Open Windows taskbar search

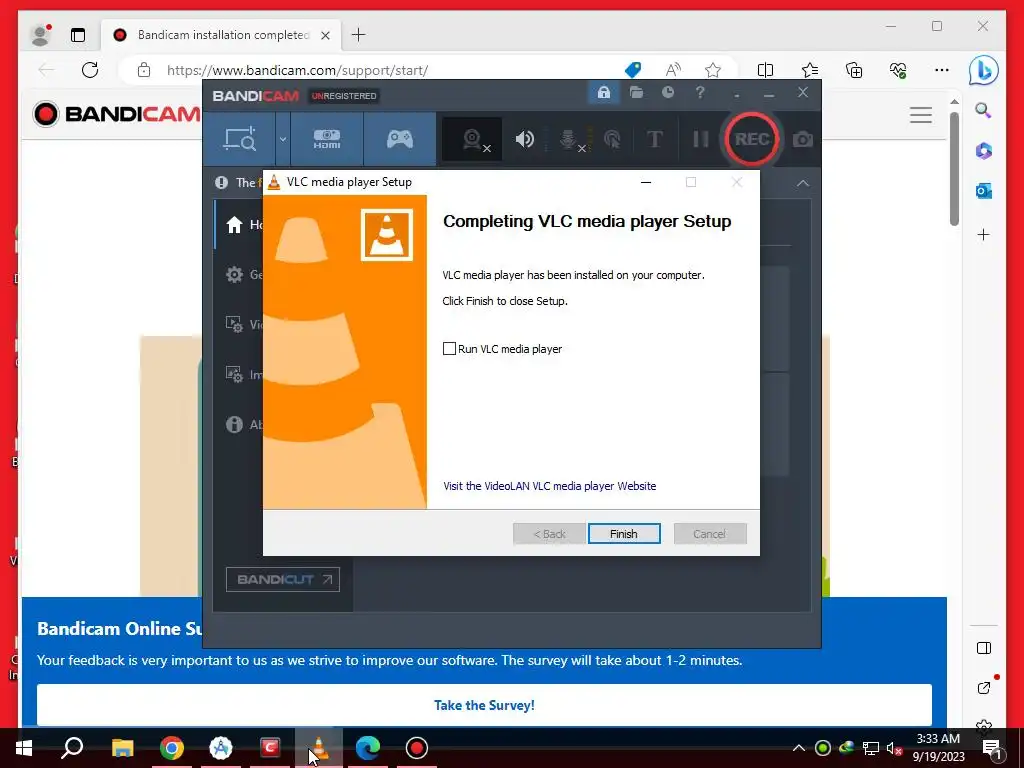72,748
